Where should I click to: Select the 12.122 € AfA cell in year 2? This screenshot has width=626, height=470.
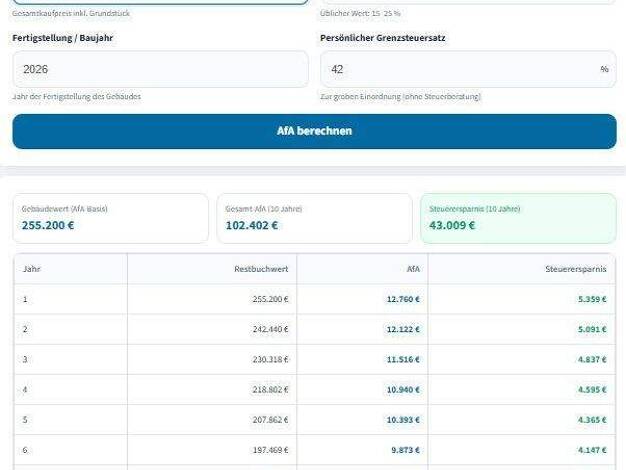pos(403,329)
